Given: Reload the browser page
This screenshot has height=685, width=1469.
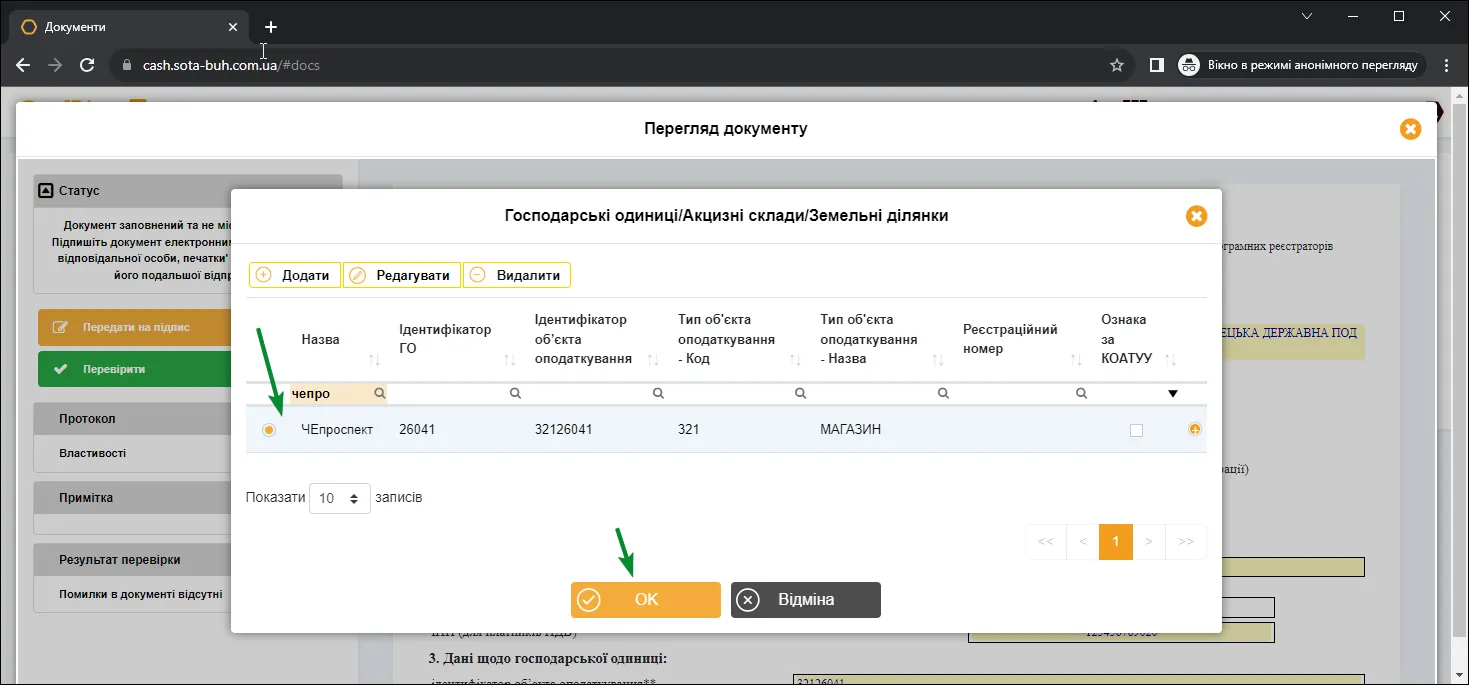Looking at the screenshot, I should 87,65.
